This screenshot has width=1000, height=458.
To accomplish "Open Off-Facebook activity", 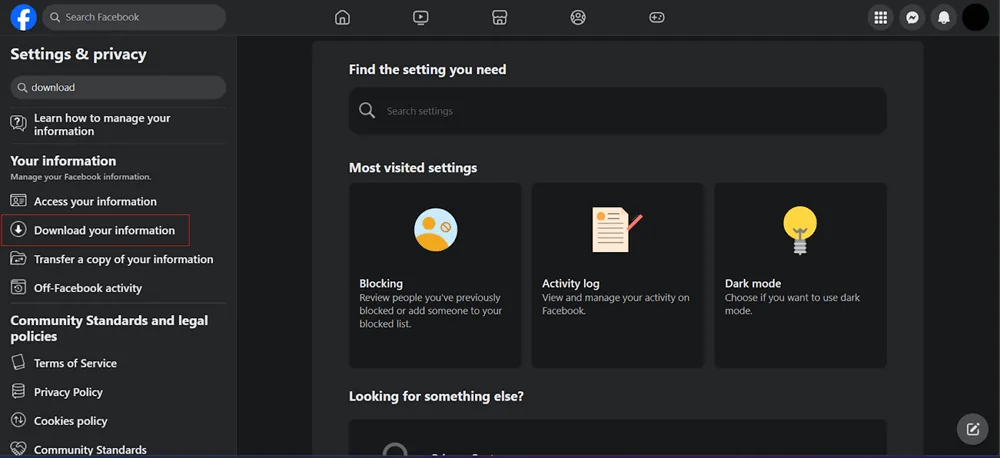I will pos(88,288).
